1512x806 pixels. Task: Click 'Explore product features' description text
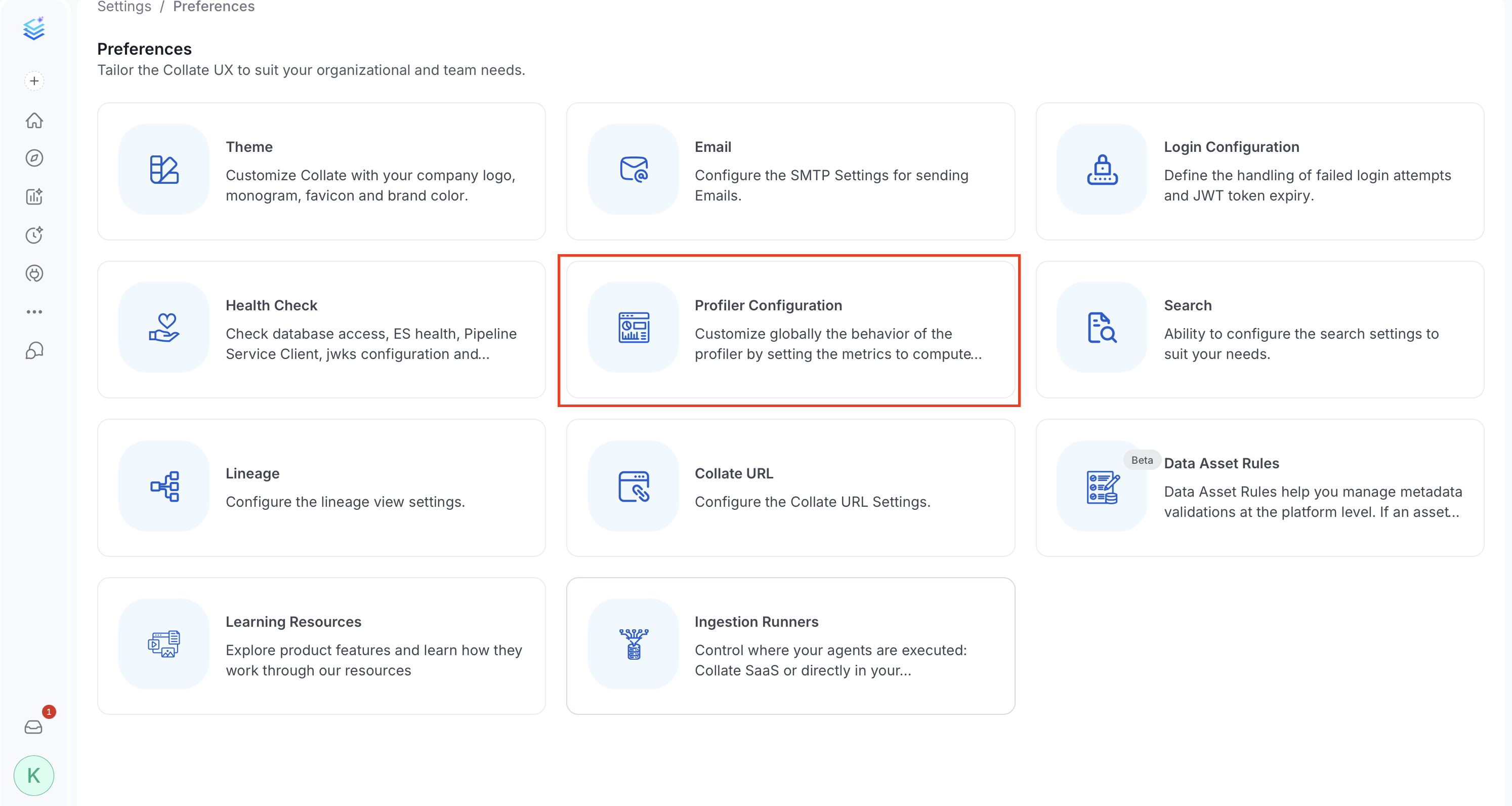(x=374, y=660)
